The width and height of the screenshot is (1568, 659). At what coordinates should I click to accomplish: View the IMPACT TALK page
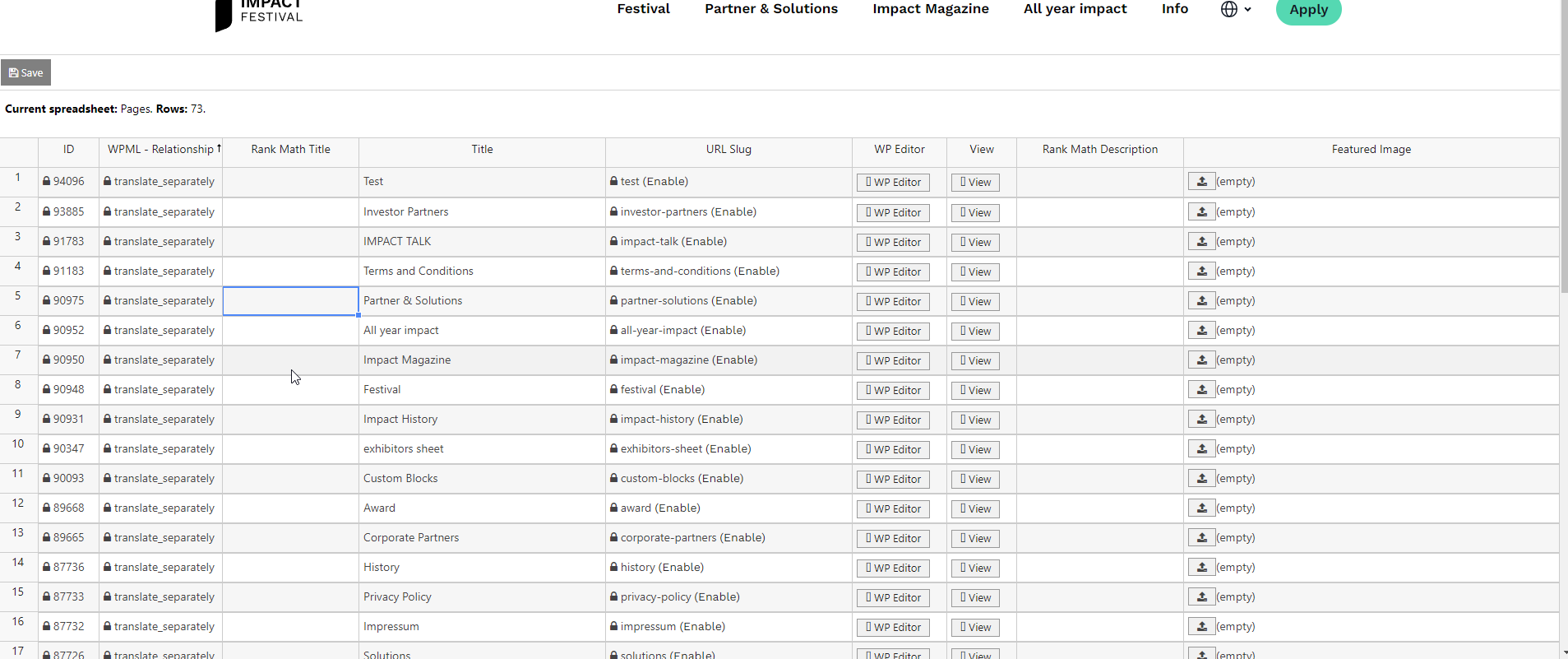976,243
